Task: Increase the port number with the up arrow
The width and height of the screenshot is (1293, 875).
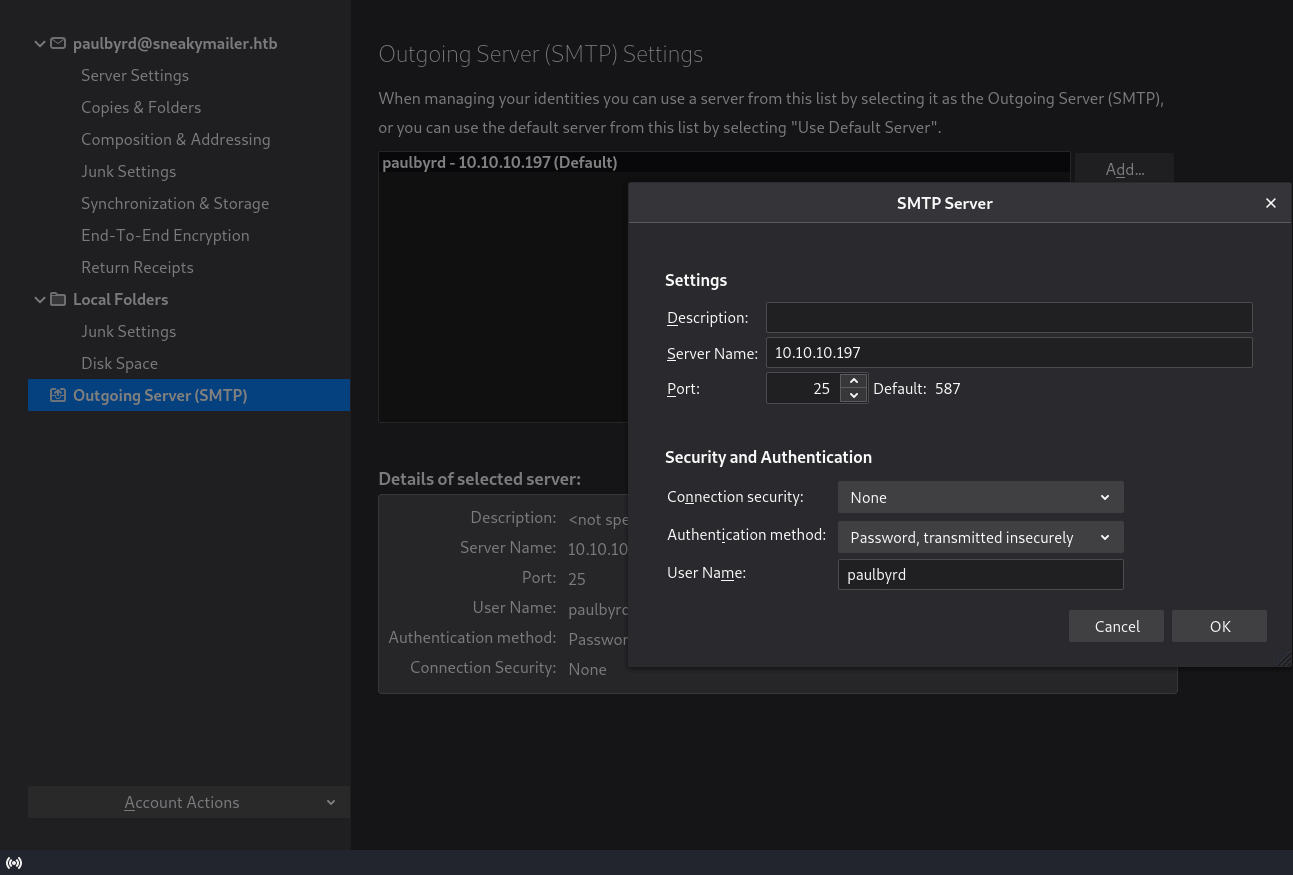Action: [x=853, y=381]
